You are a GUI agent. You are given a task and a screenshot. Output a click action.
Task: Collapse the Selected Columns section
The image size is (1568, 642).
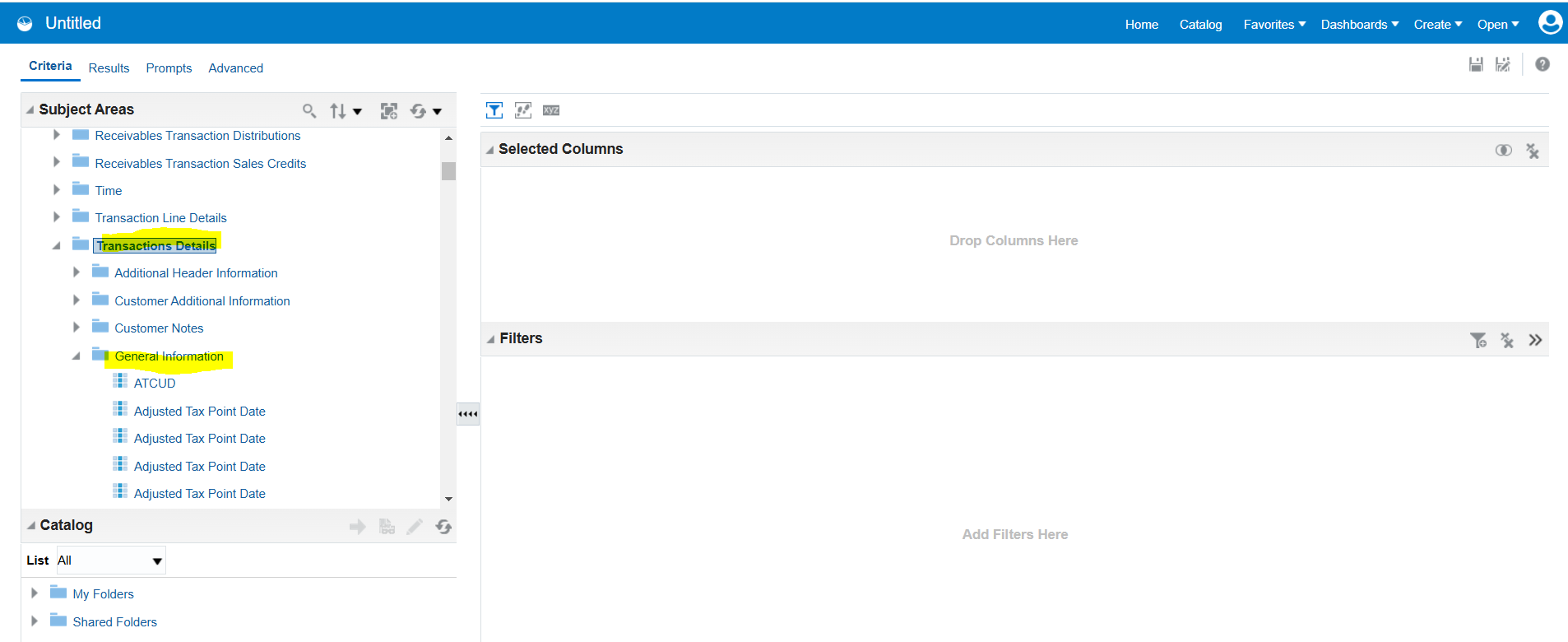(490, 150)
